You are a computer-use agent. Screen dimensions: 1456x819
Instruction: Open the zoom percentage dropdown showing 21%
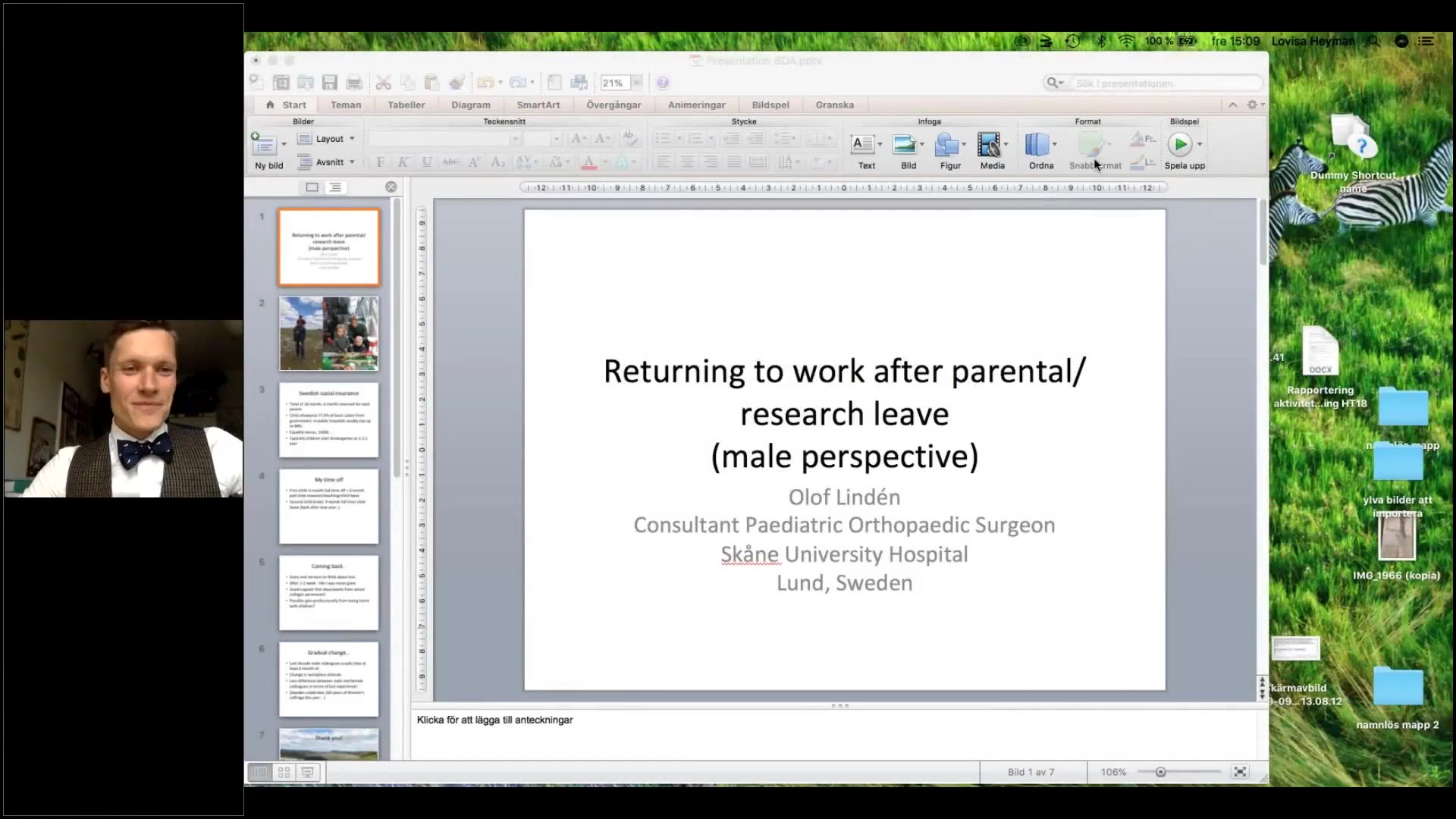point(622,83)
